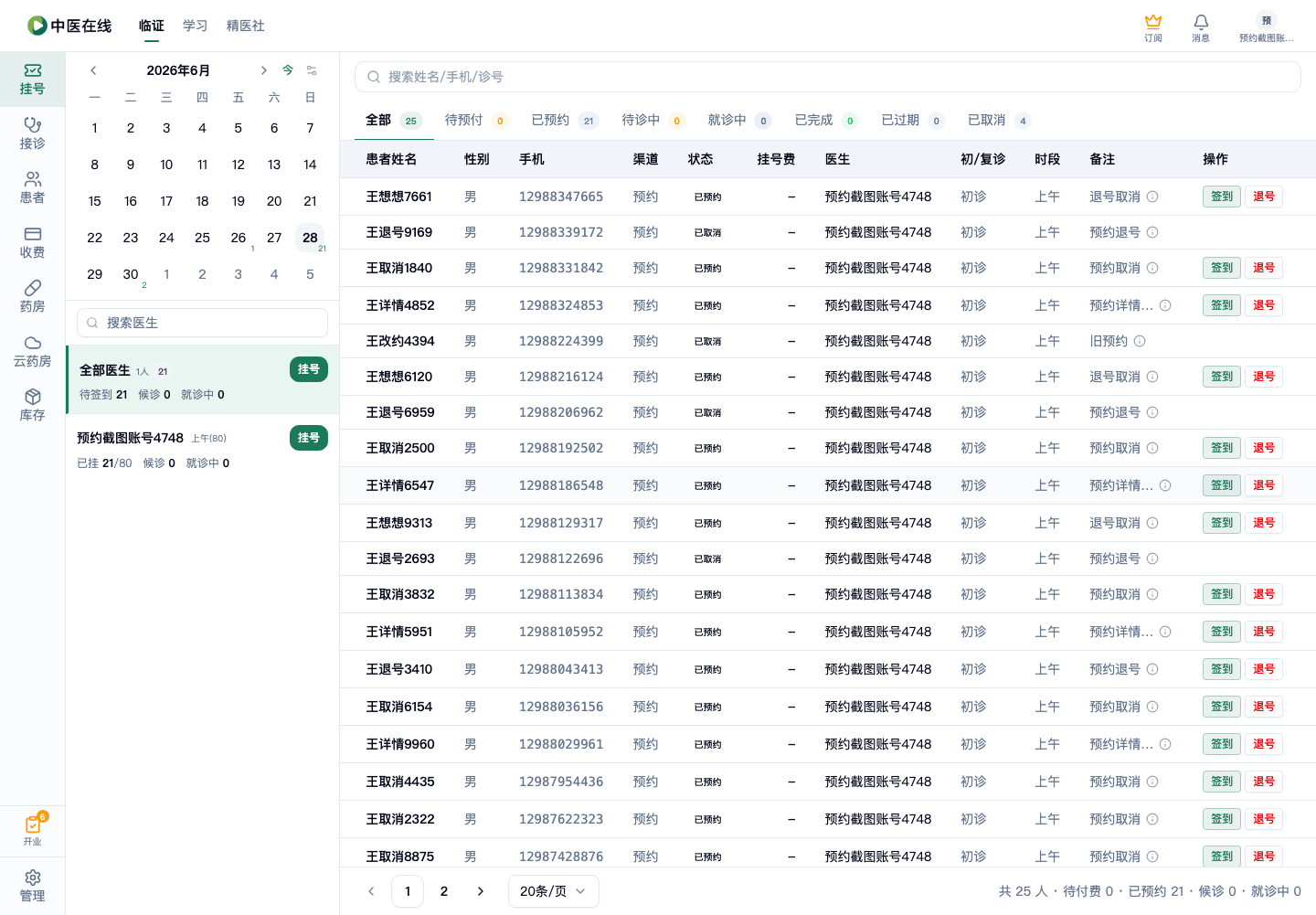Image resolution: width=1316 pixels, height=915 pixels.
Task: Go to next page arrow in pagination
Action: tap(481, 891)
